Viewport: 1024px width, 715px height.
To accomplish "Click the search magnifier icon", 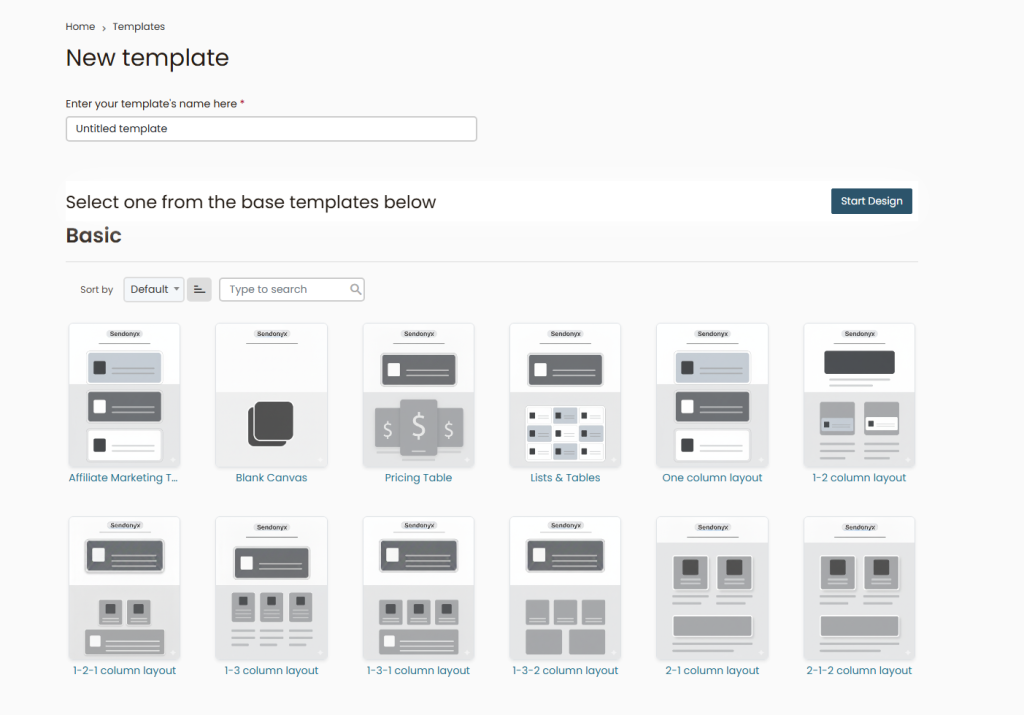I will tap(355, 289).
